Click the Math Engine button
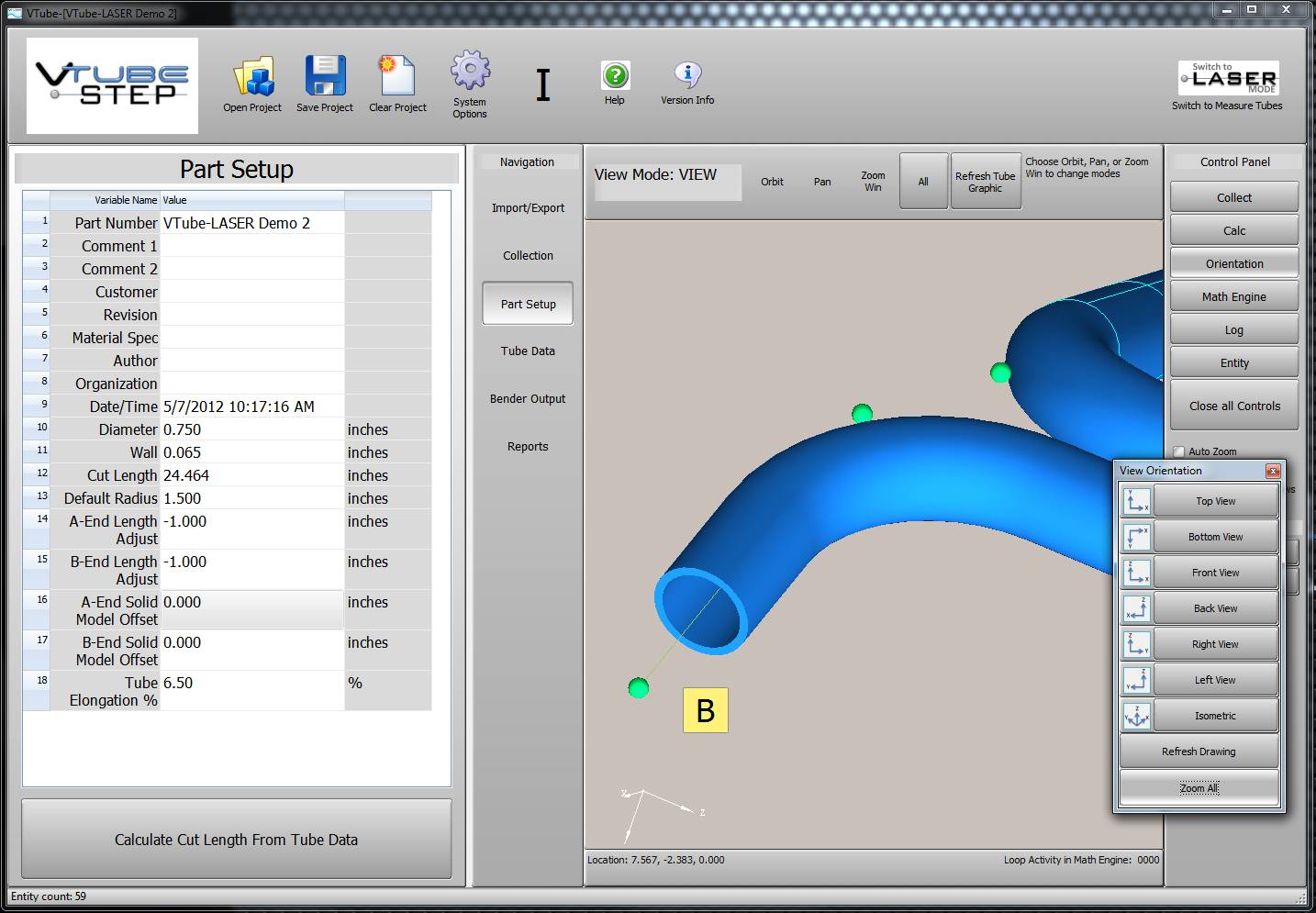This screenshot has height=913, width=1316. click(1233, 296)
